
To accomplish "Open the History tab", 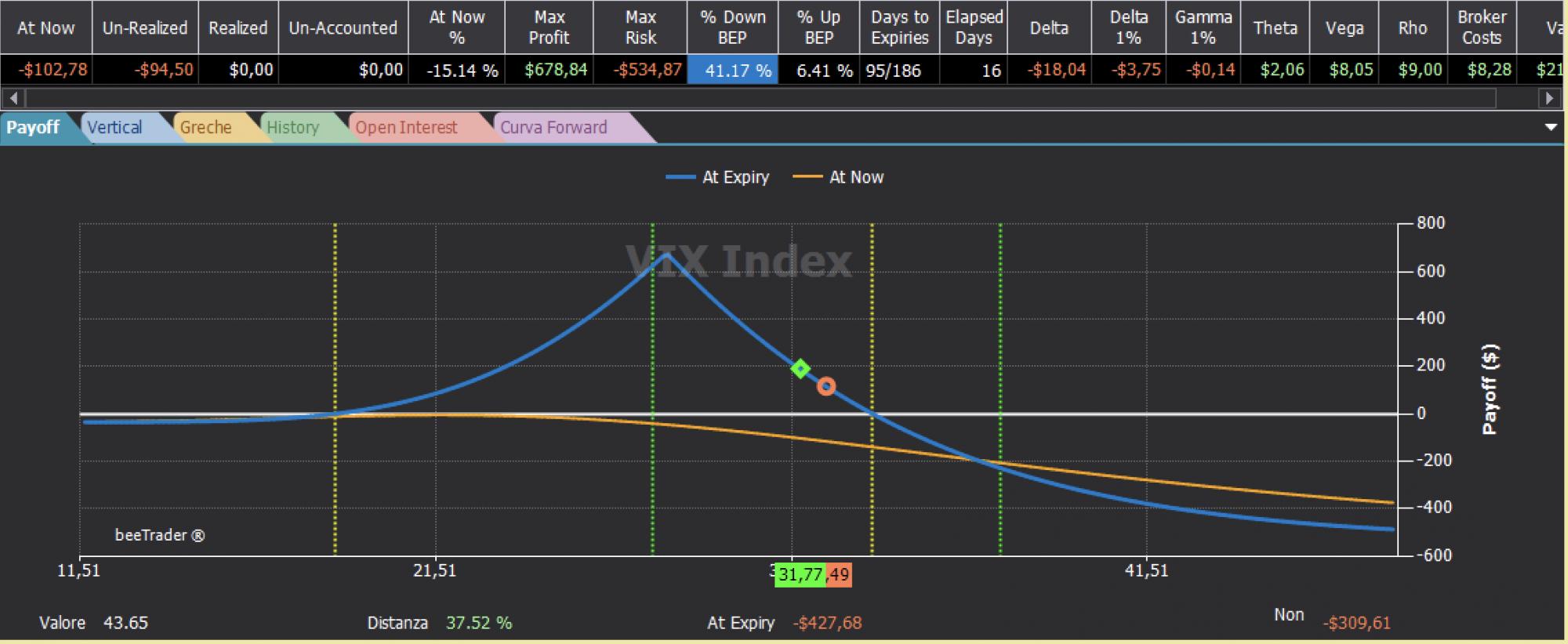I will tap(292, 128).
